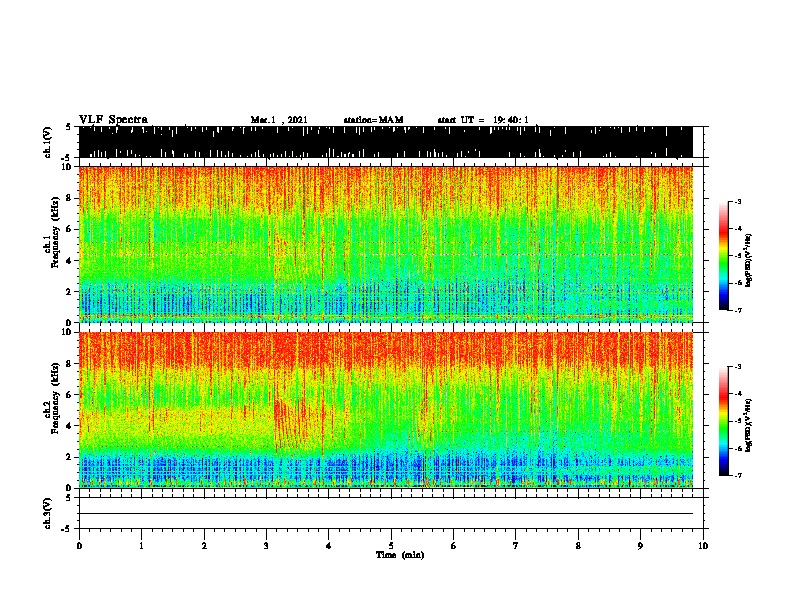
Task: Click the date label "Mar.1 , 2021"
Action: click(x=279, y=120)
